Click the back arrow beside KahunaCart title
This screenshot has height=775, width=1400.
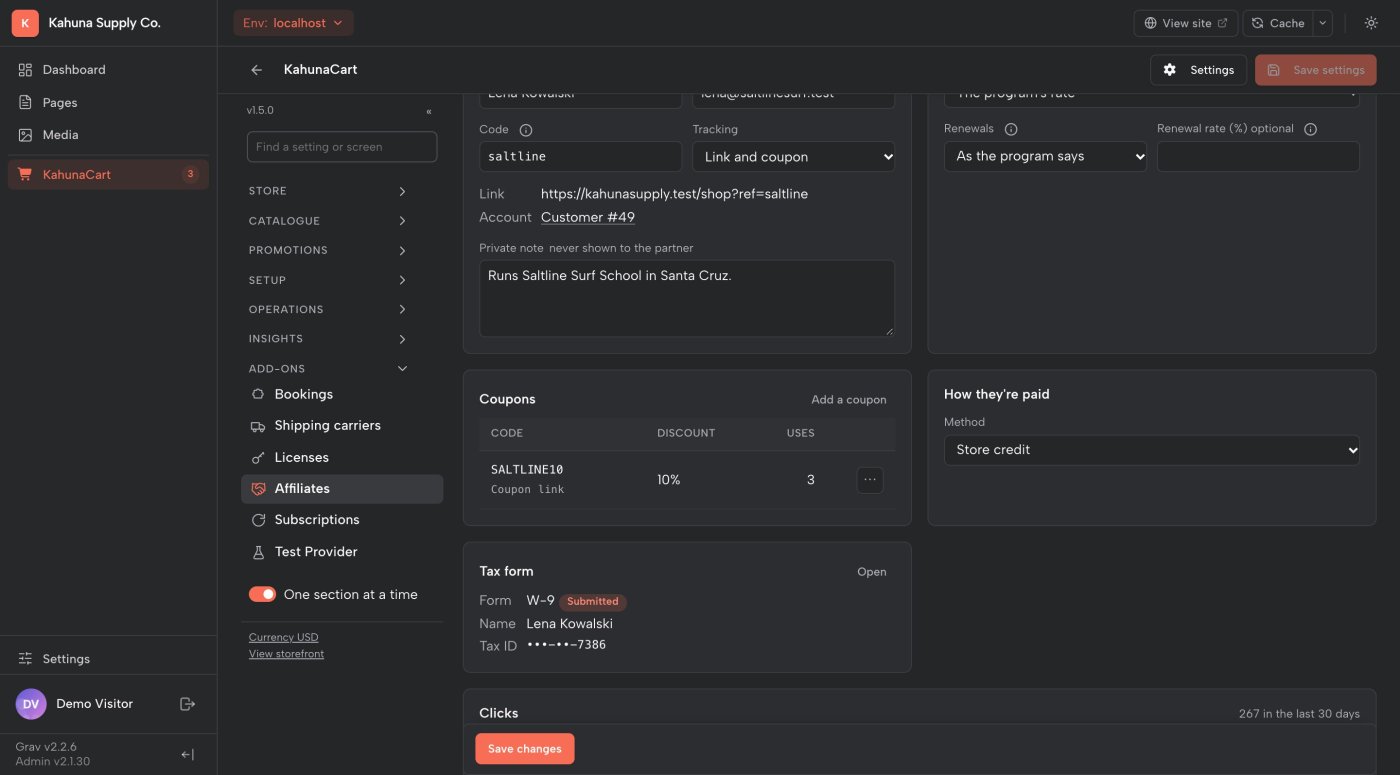click(x=257, y=70)
